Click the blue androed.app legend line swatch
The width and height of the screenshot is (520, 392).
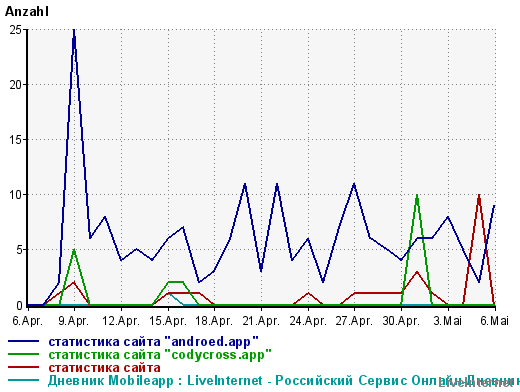click(23, 341)
